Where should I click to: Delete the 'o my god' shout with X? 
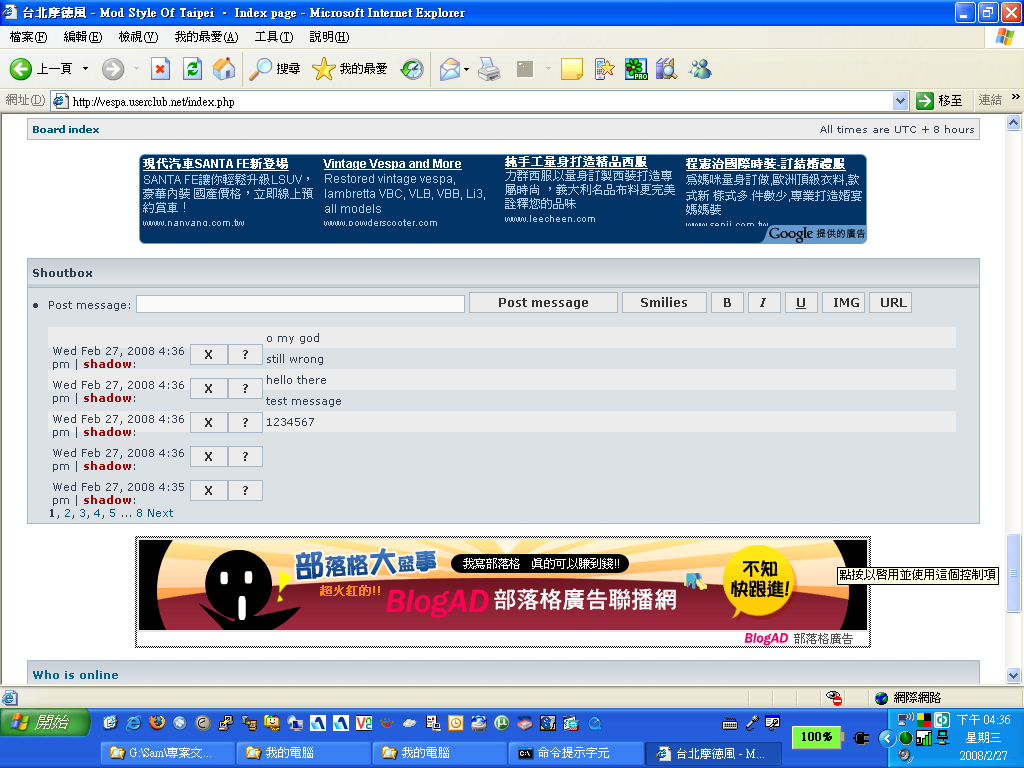tap(208, 355)
